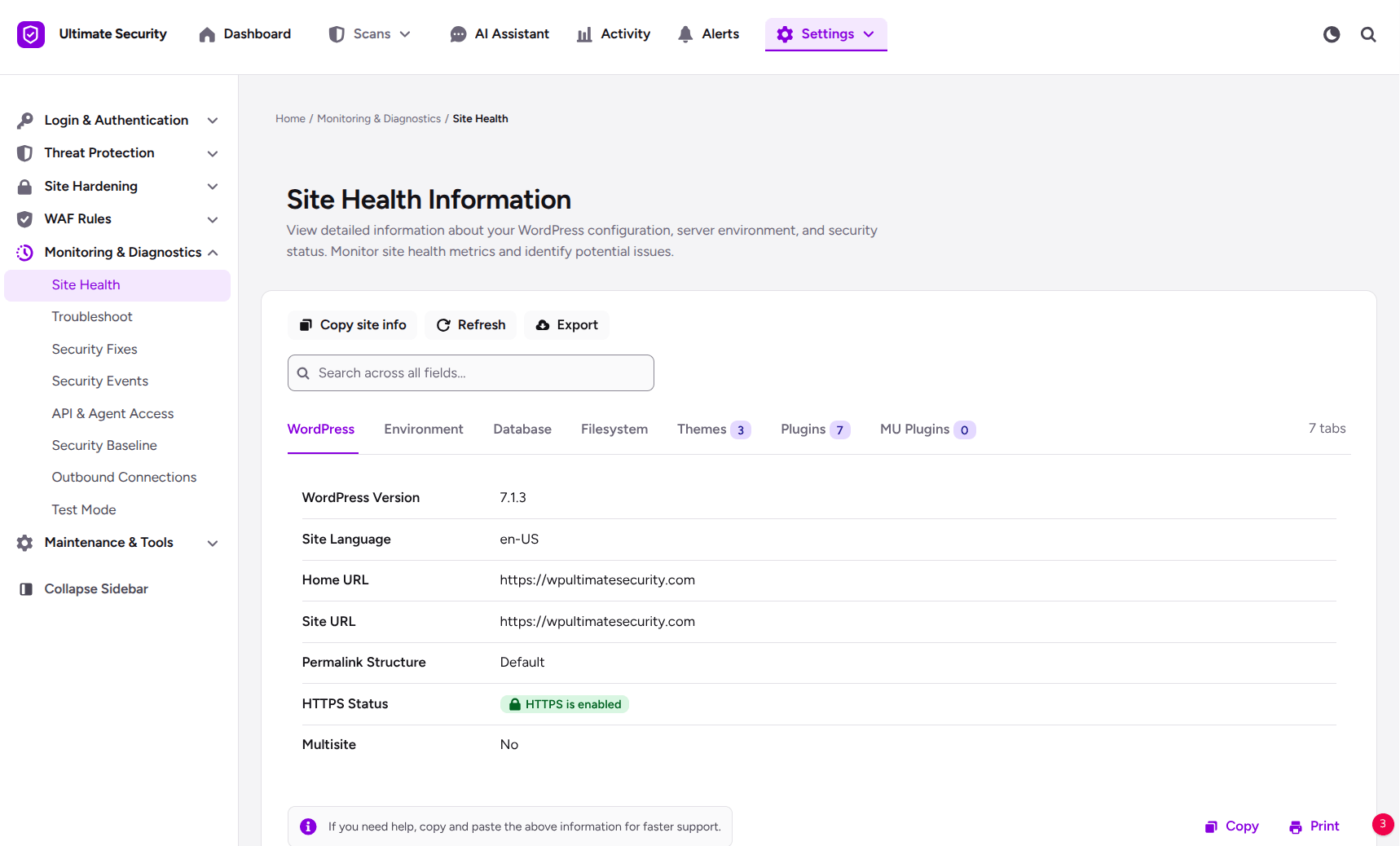Click the Refresh button

click(471, 325)
